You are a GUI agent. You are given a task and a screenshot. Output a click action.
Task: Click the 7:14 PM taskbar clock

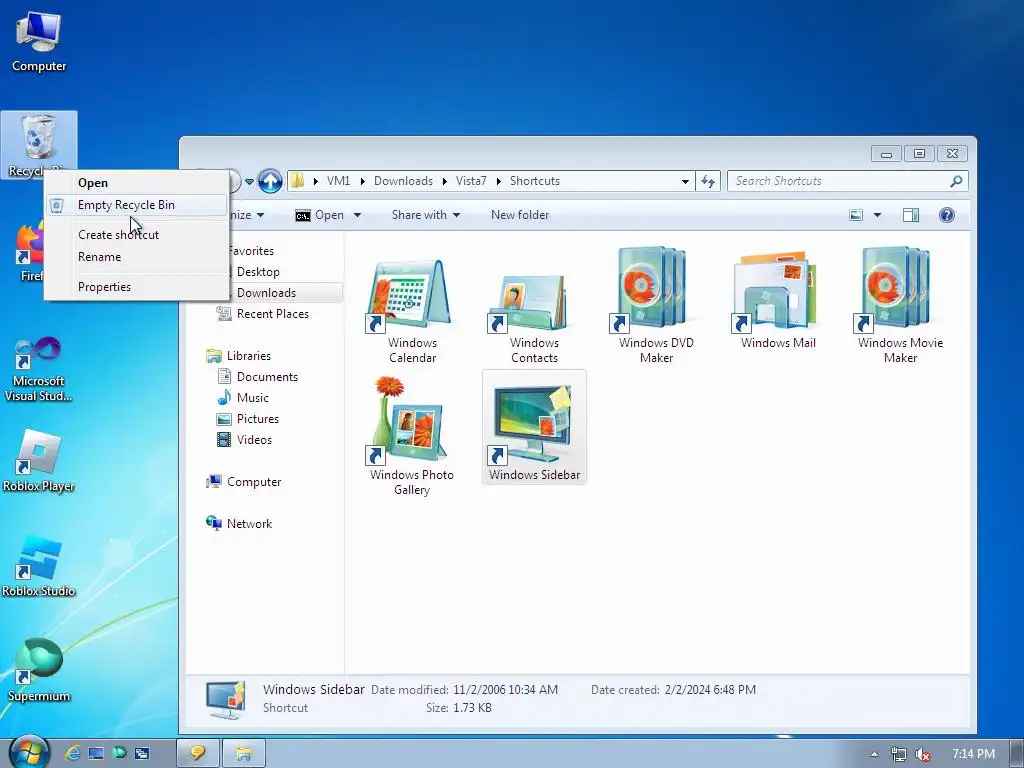[x=973, y=754]
